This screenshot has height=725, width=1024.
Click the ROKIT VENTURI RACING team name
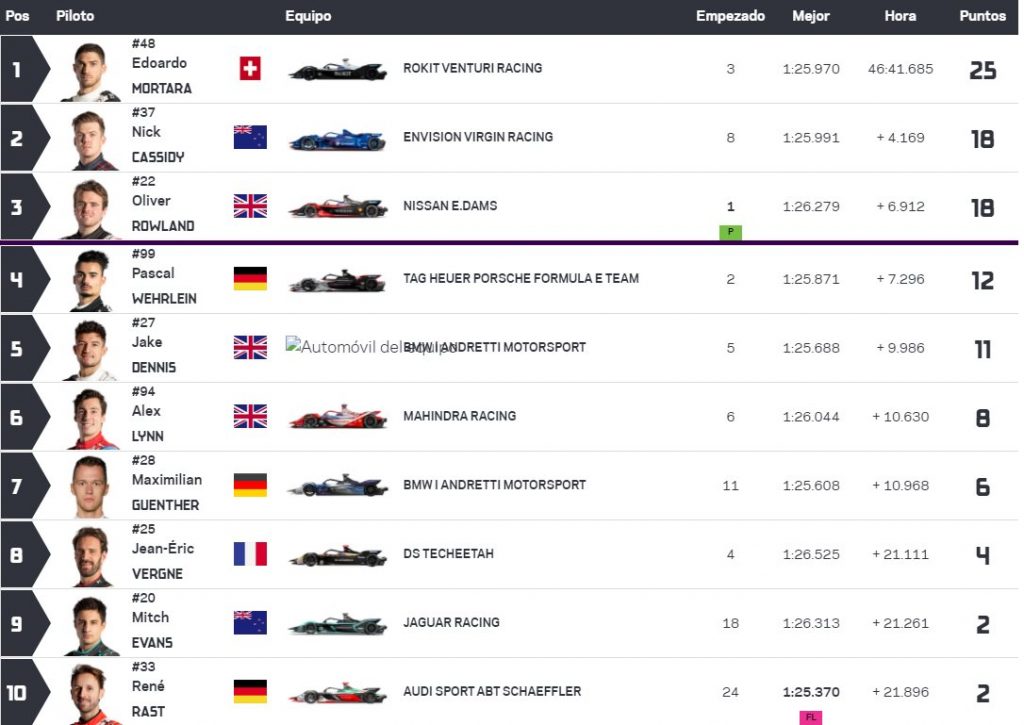[472, 68]
